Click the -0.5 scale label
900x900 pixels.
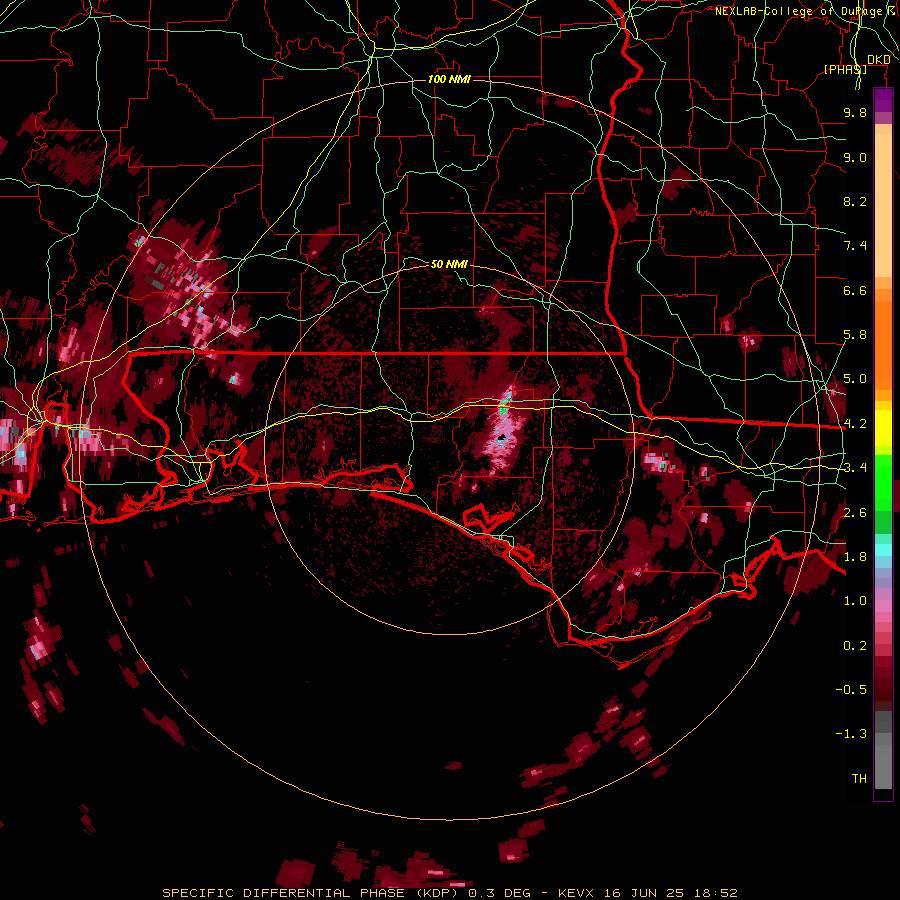coord(851,690)
